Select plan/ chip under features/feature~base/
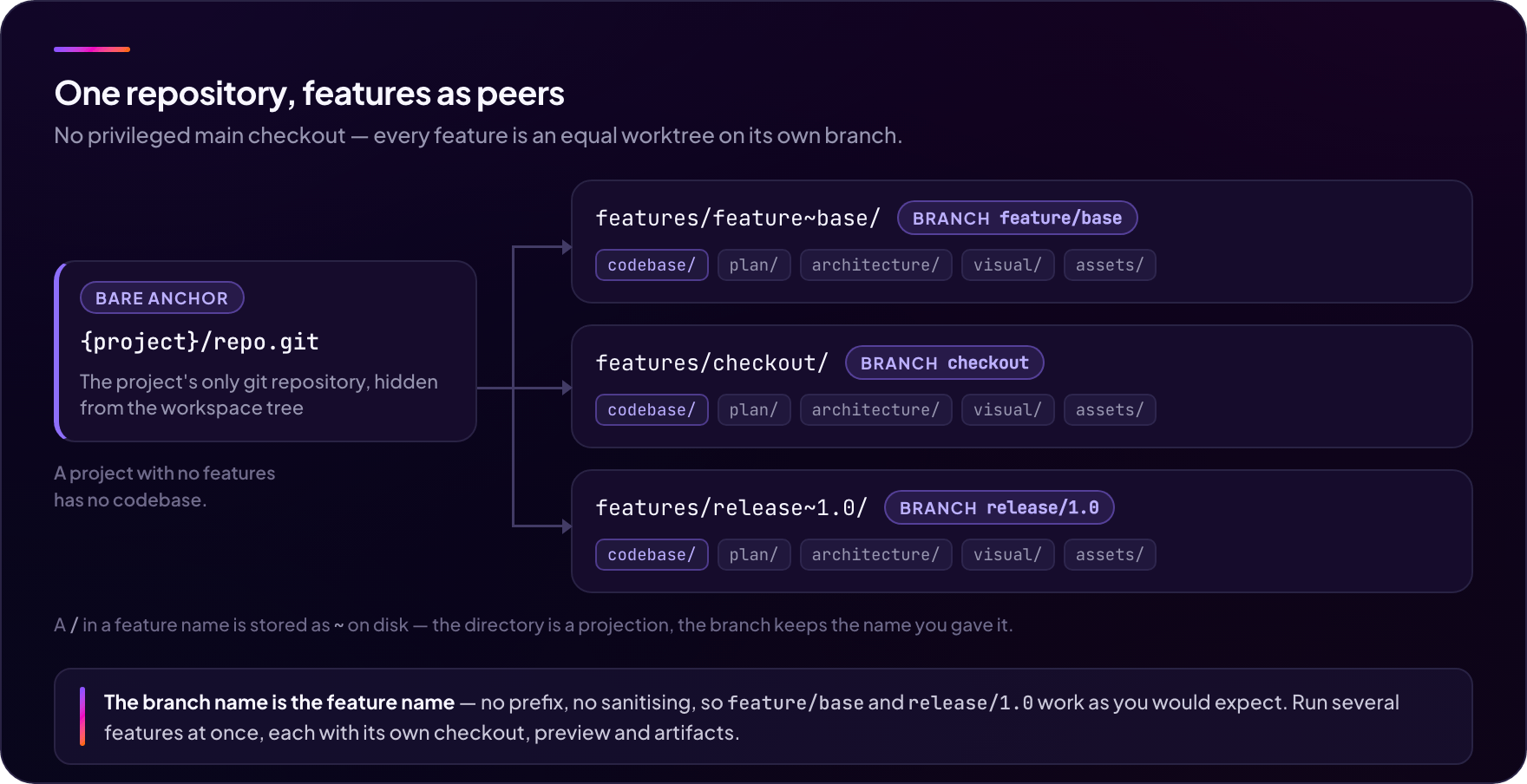 [754, 265]
